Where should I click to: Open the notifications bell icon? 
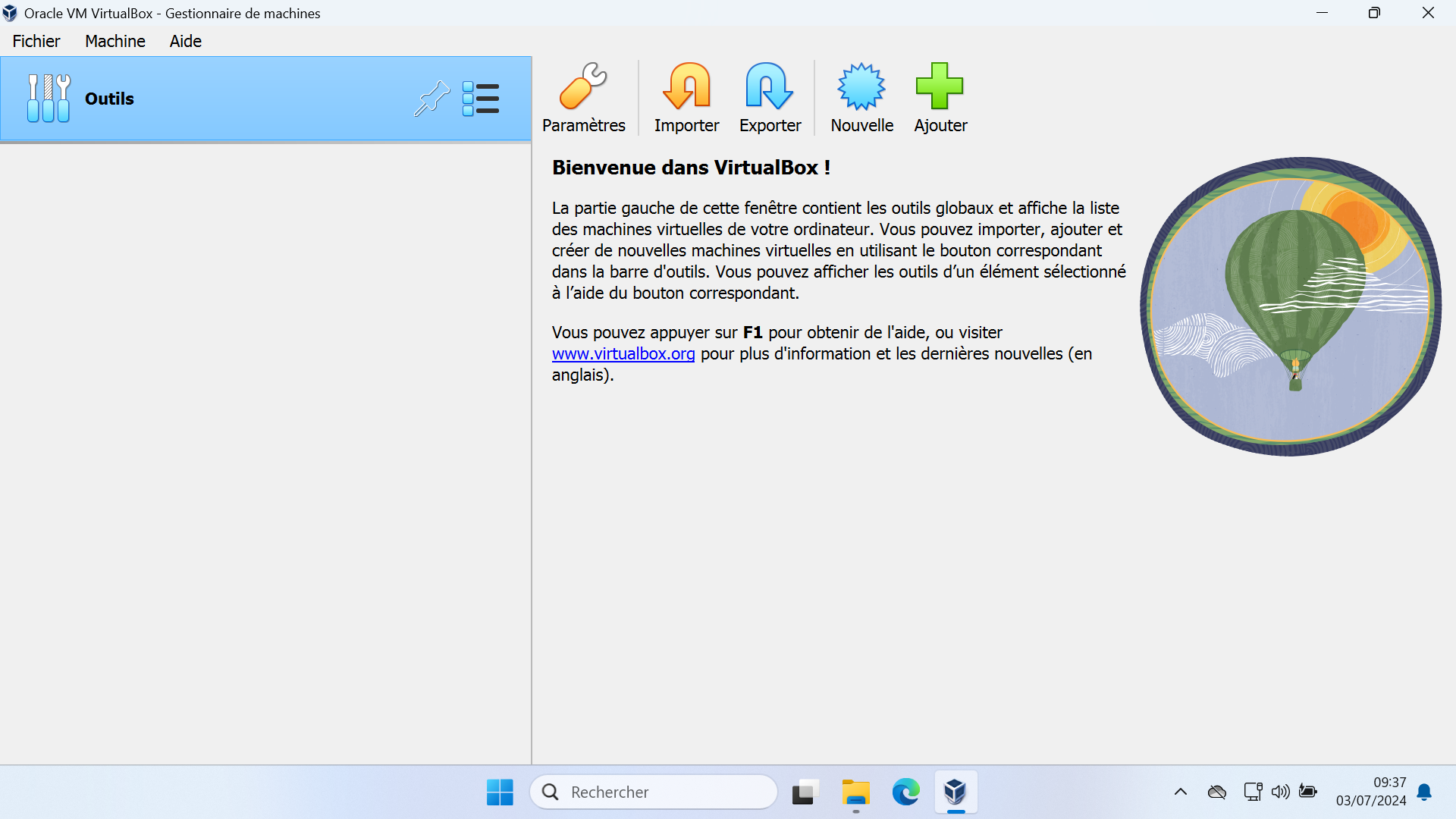click(1424, 792)
